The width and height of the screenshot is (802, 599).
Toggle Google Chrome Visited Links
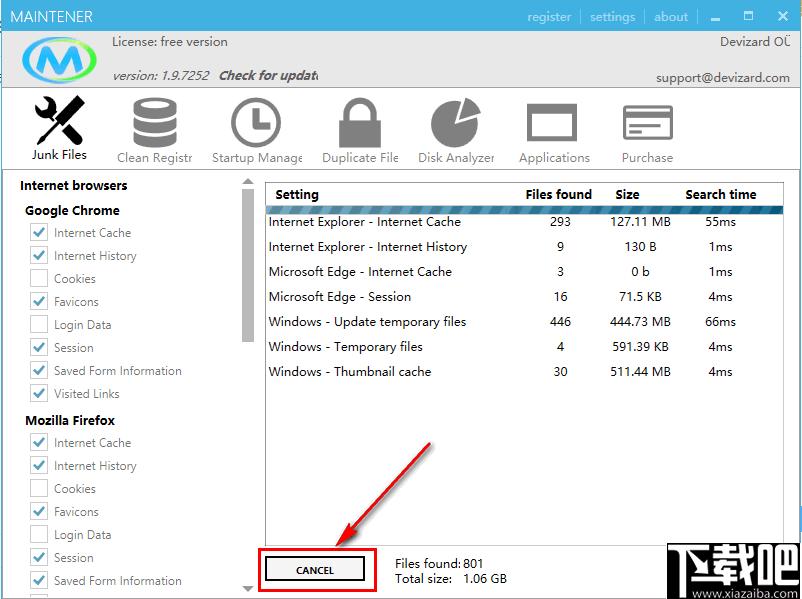point(39,393)
